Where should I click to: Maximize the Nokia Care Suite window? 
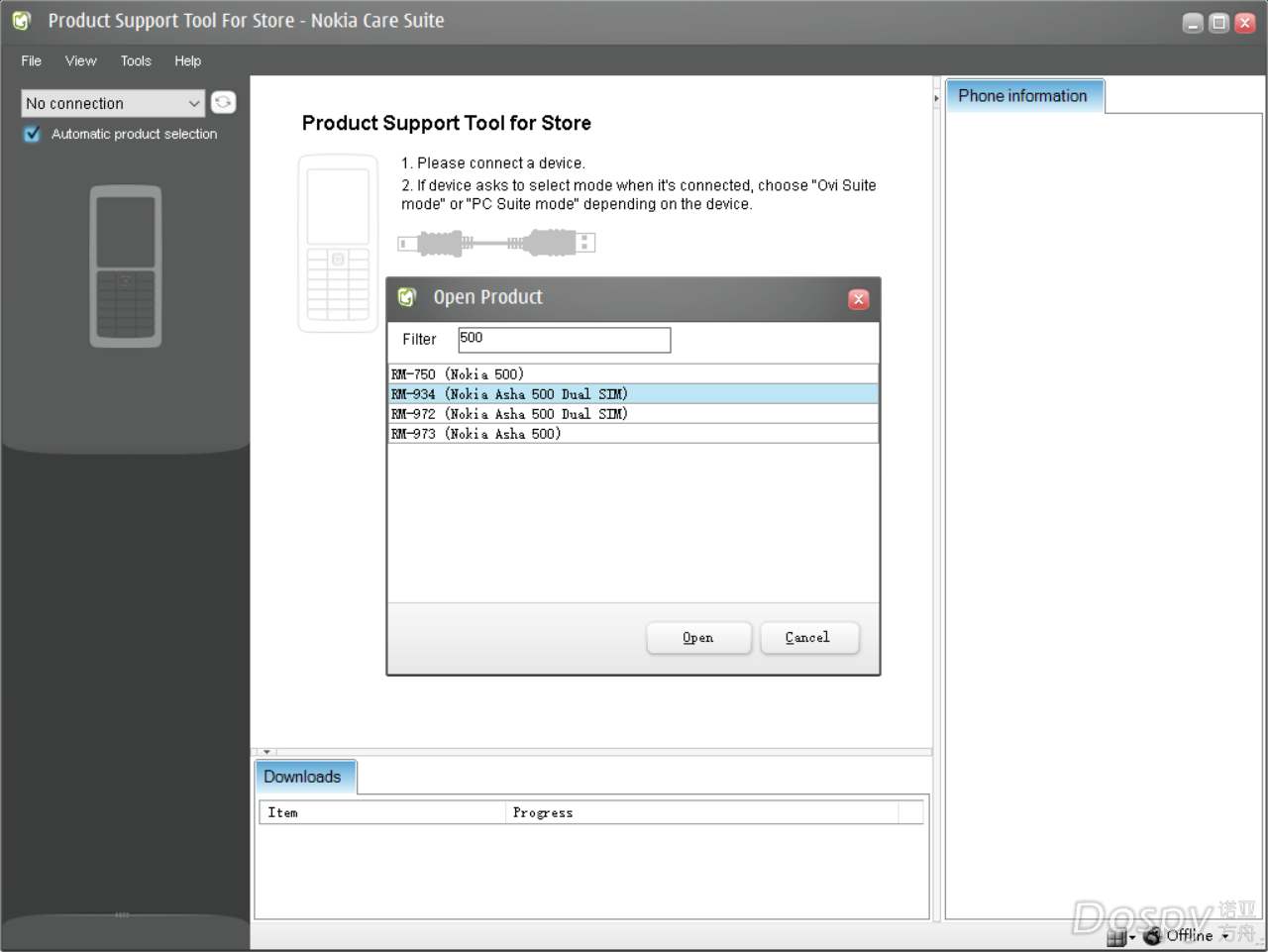[1218, 23]
